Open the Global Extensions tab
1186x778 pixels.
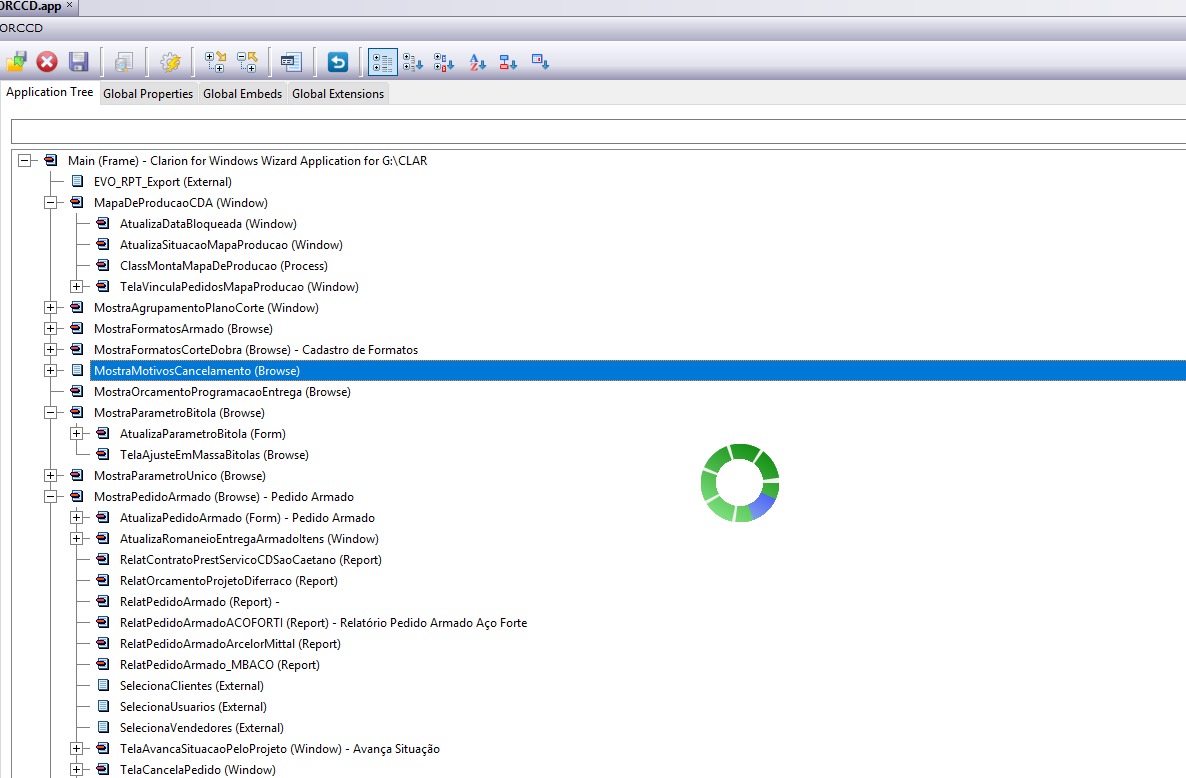(337, 94)
